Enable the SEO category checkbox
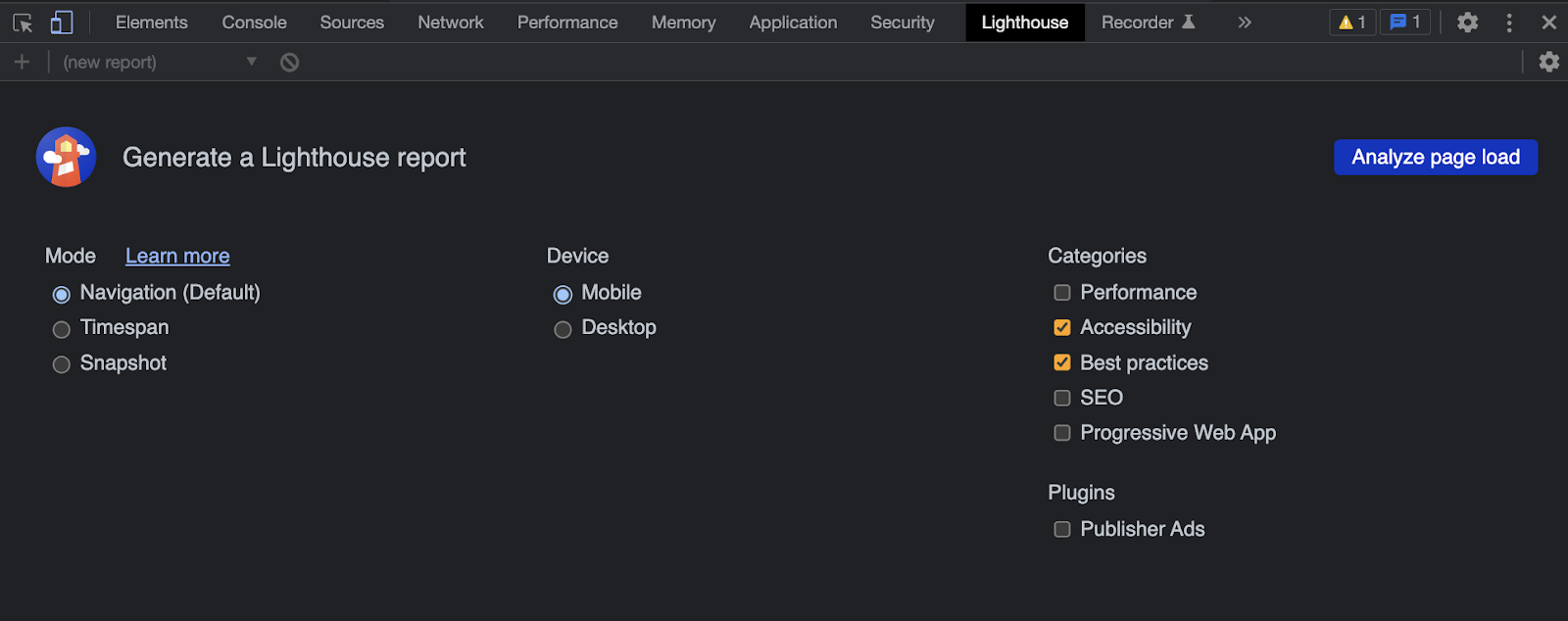 [1062, 398]
